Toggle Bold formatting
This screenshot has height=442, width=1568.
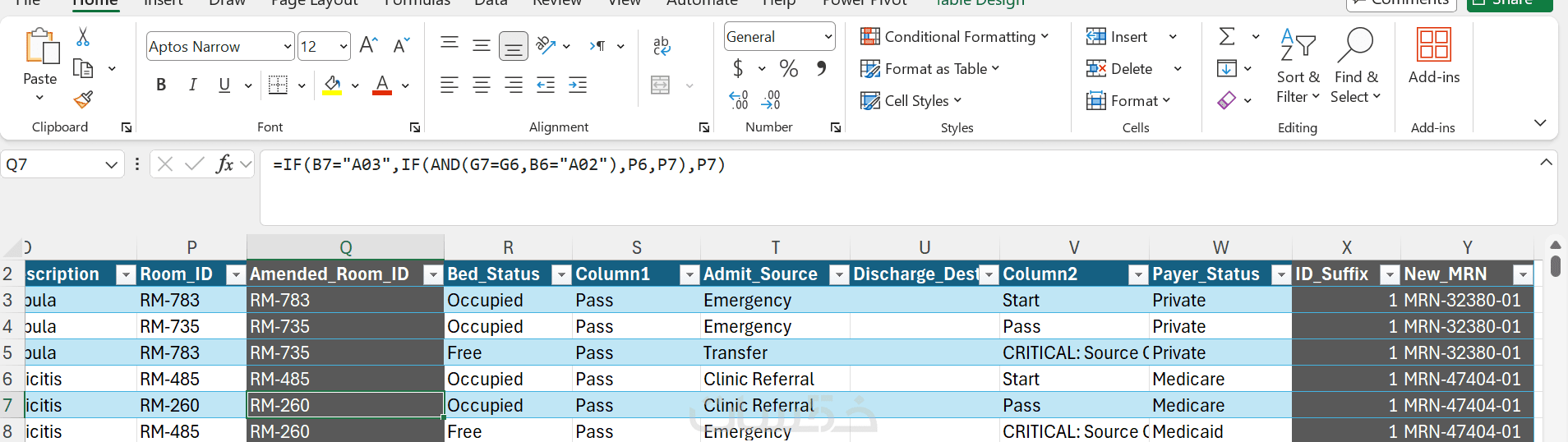point(161,85)
